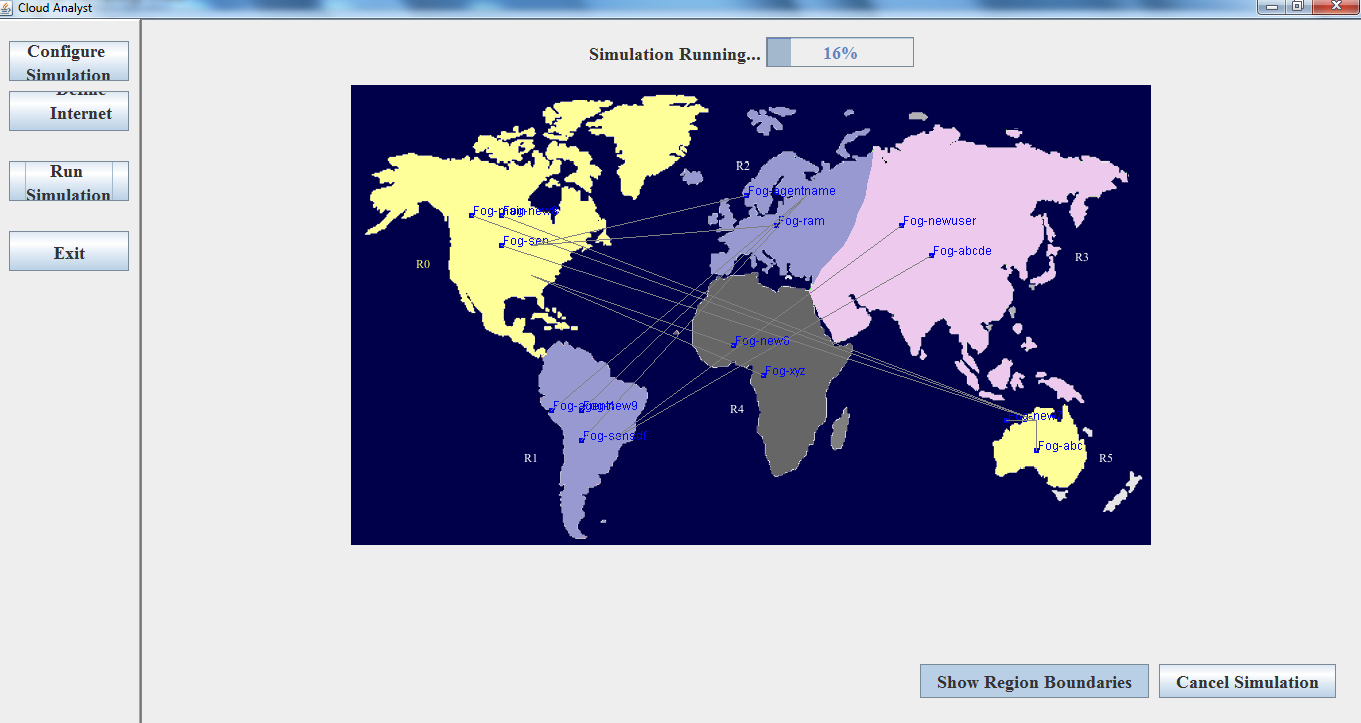Click the Configure Simulation button
This screenshot has height=723, width=1361.
pyautogui.click(x=69, y=61)
